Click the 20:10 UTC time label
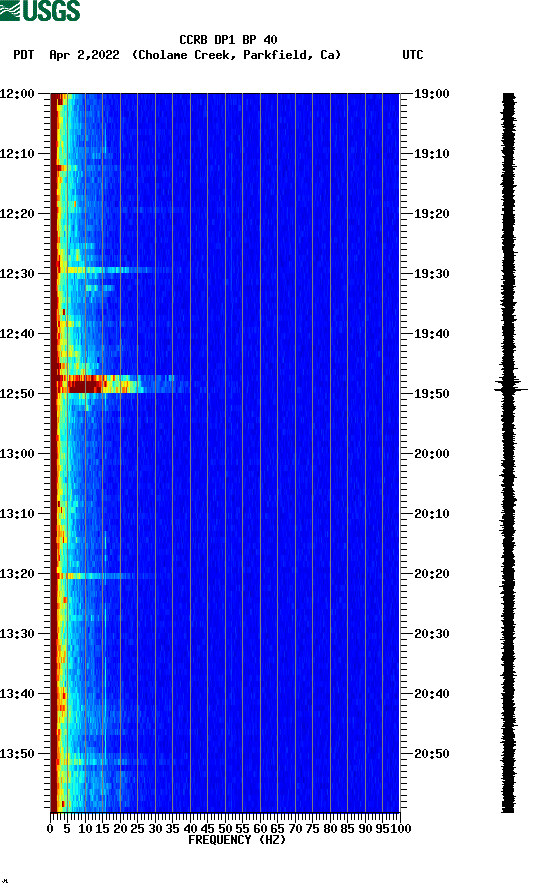The width and height of the screenshot is (552, 892). tap(431, 514)
